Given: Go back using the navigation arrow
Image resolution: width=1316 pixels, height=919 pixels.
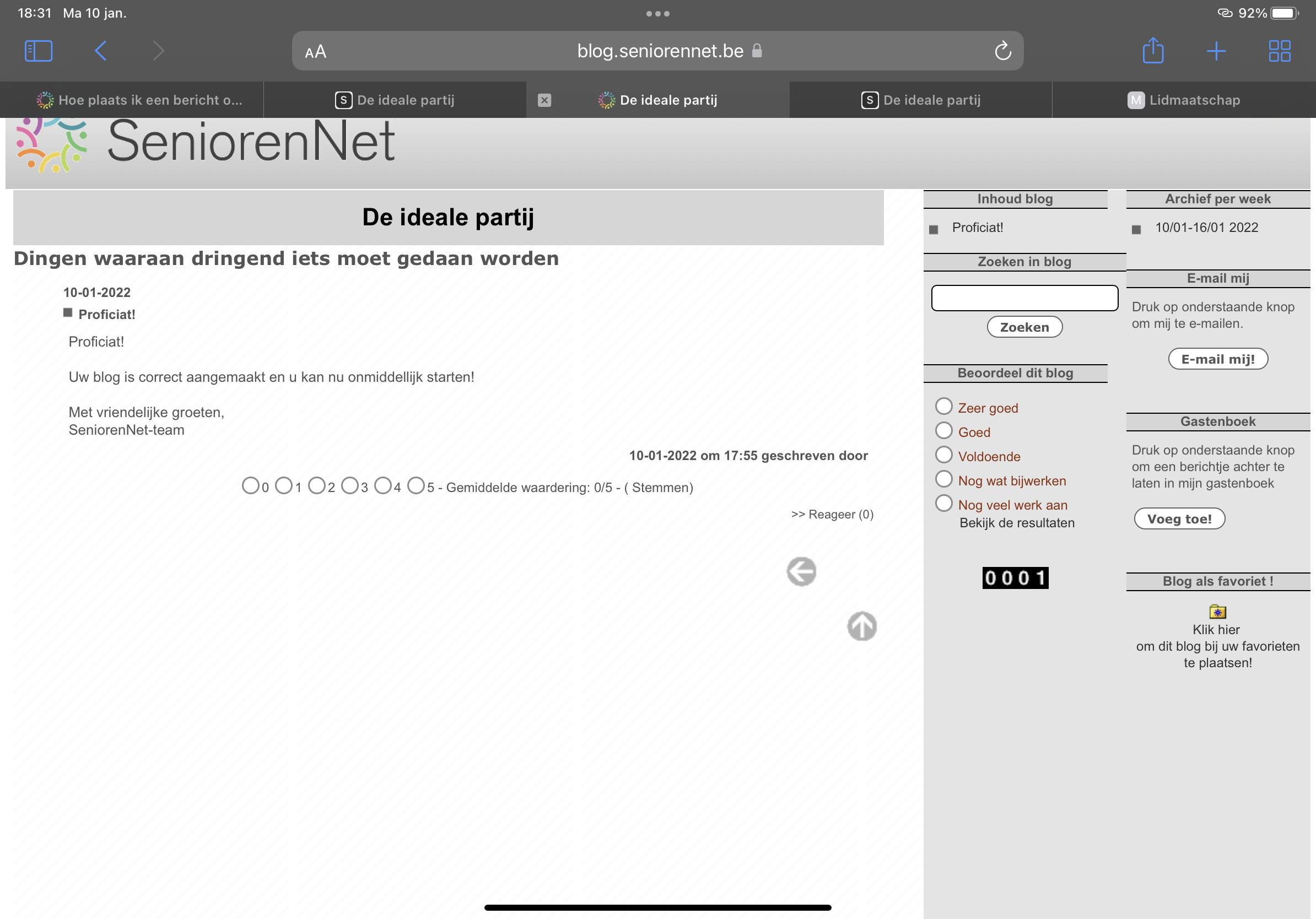Looking at the screenshot, I should pos(100,51).
